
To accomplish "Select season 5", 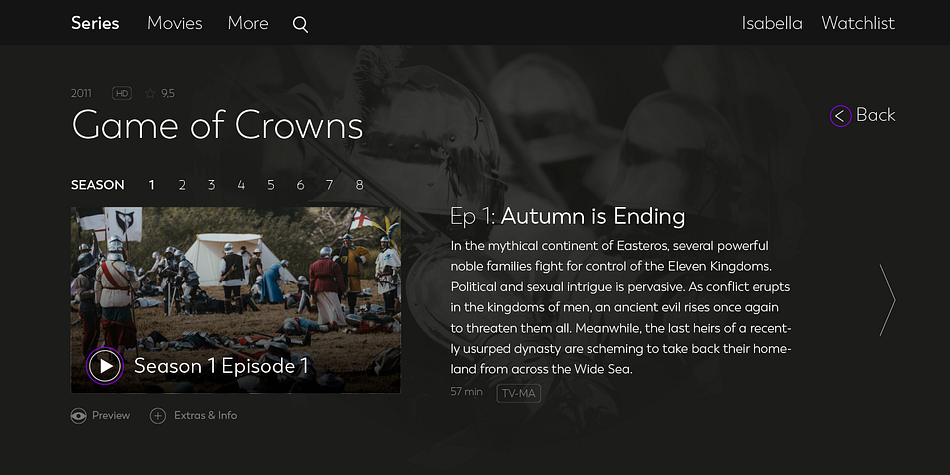I will [271, 185].
